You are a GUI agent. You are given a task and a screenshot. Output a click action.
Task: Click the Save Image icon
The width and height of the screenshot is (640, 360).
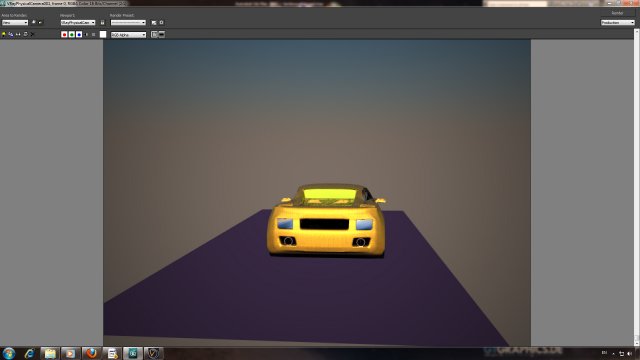point(4,35)
